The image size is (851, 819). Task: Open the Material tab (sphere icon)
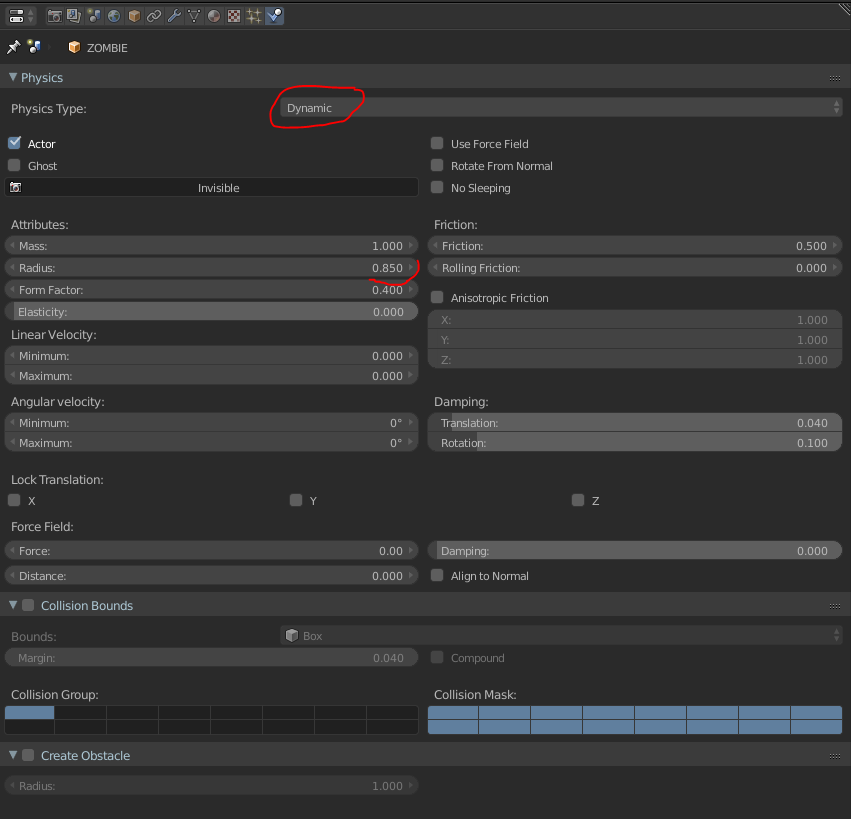tap(214, 16)
